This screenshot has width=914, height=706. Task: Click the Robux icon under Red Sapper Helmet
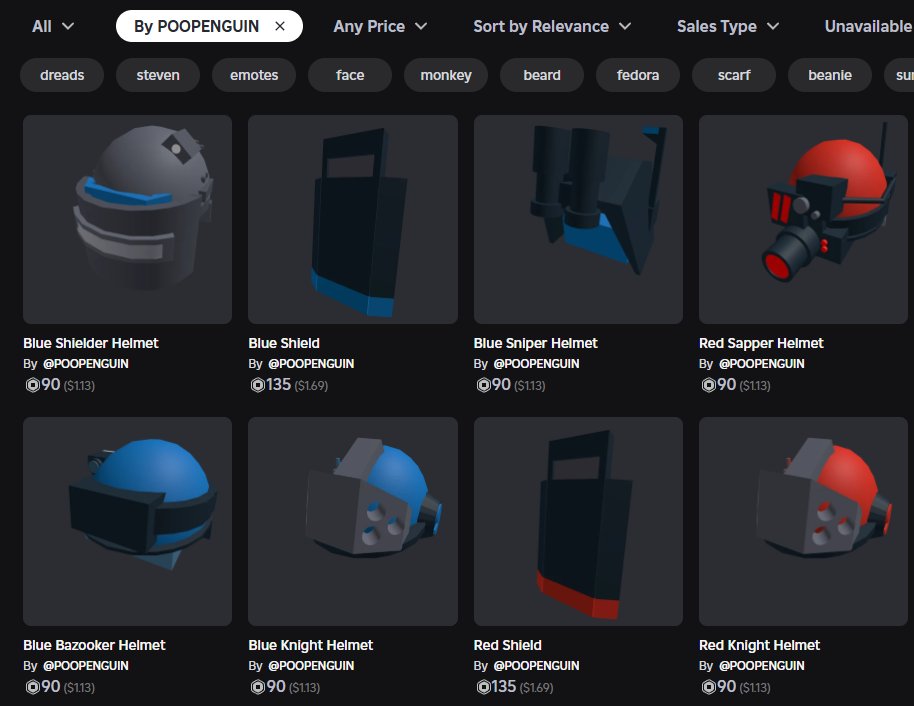708,385
